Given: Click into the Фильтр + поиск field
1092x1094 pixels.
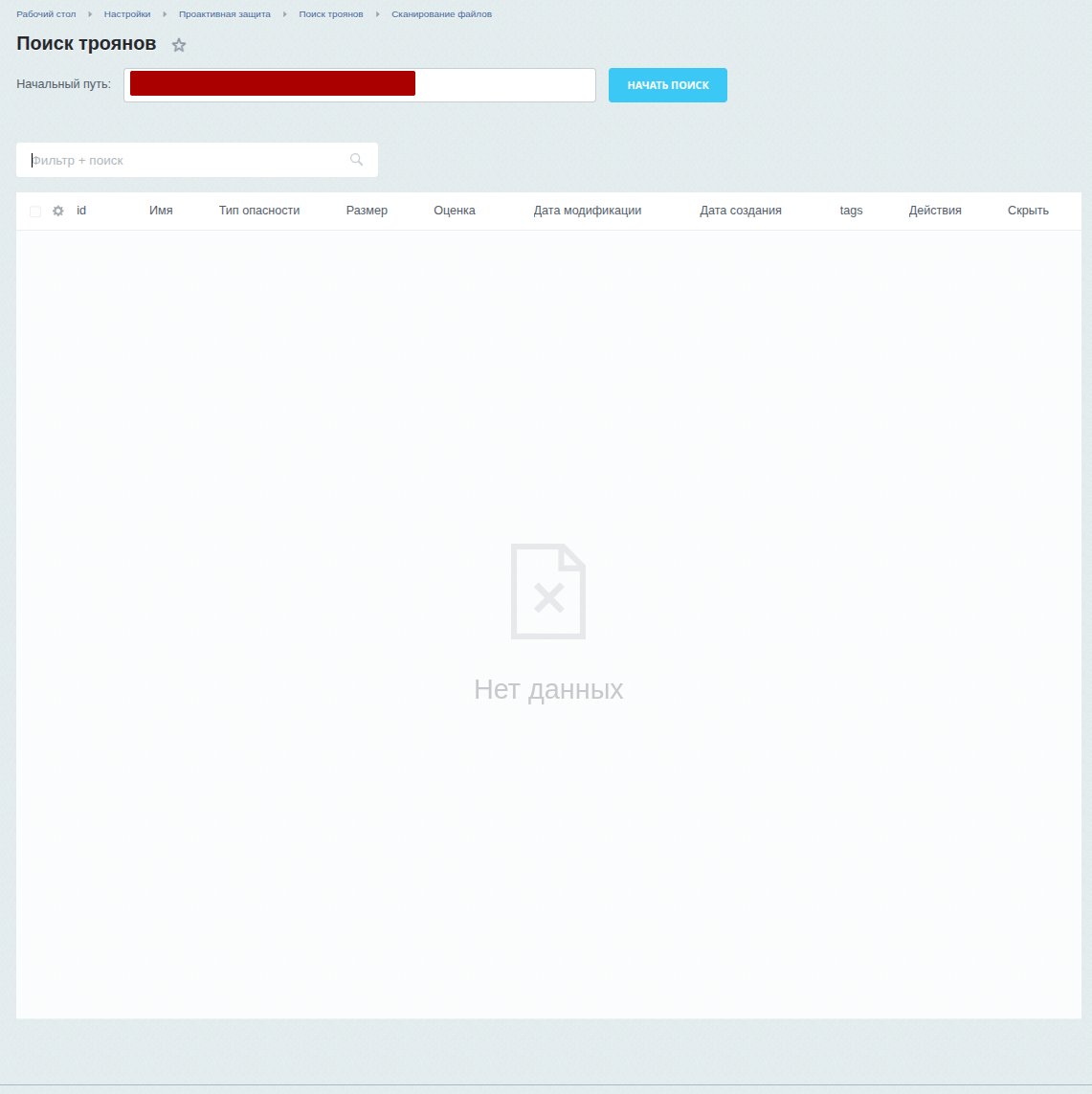Looking at the screenshot, I should pos(187,161).
